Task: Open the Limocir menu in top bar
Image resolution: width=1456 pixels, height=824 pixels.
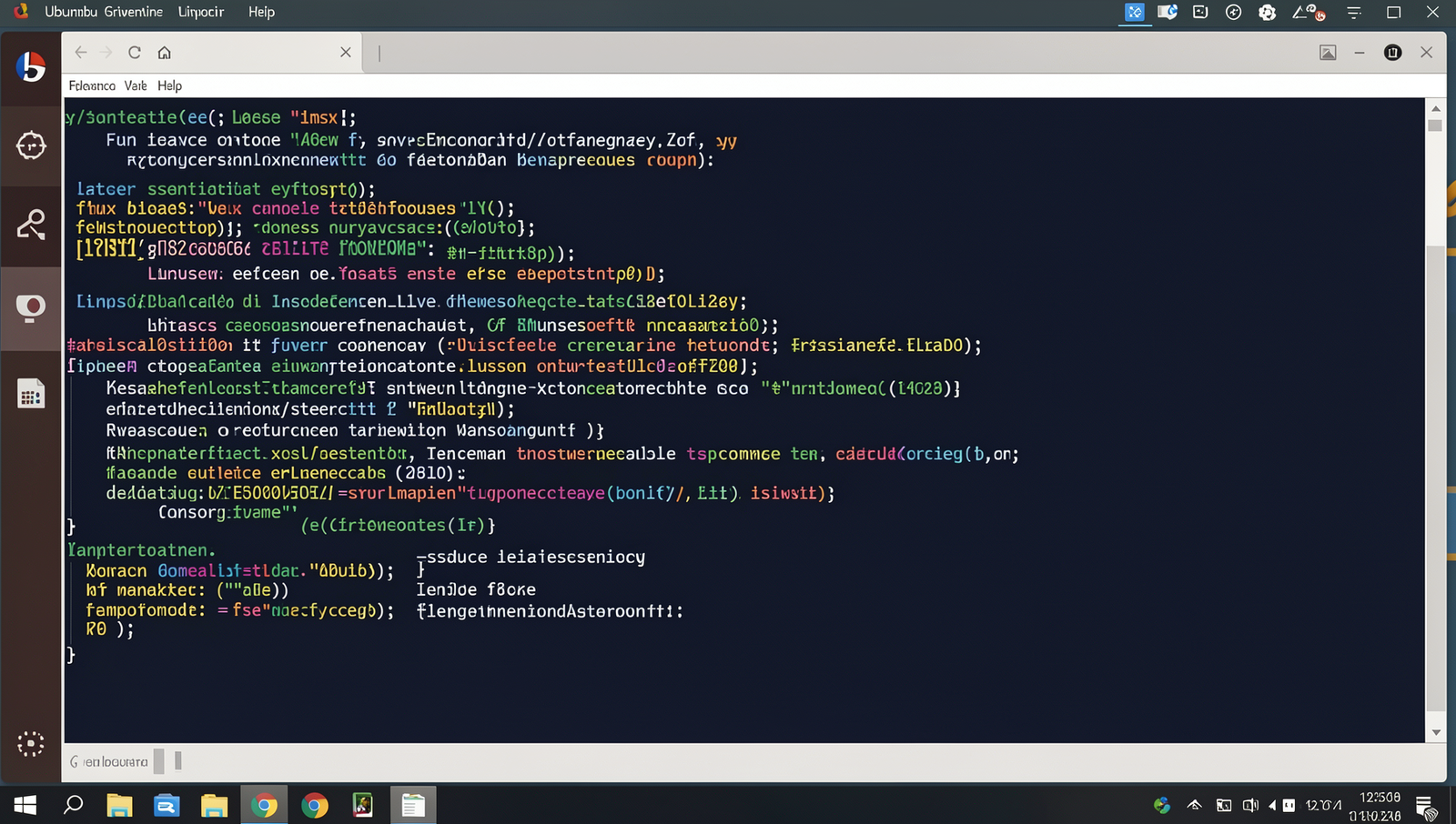Action: coord(201,12)
